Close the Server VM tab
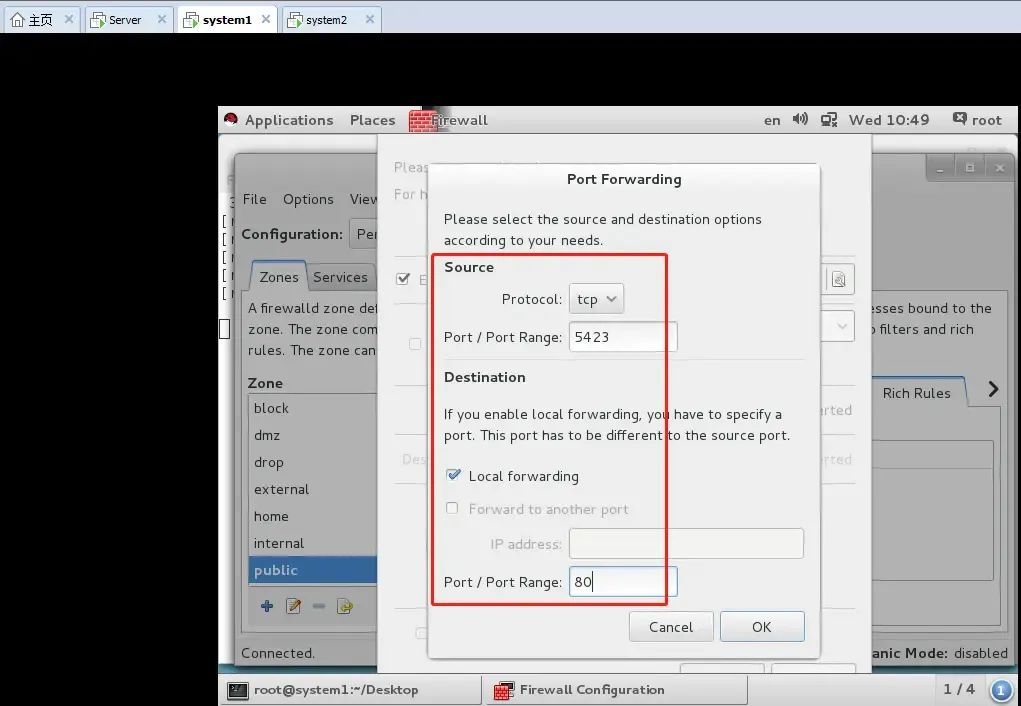Screen dimensions: 1021x706 point(162,20)
